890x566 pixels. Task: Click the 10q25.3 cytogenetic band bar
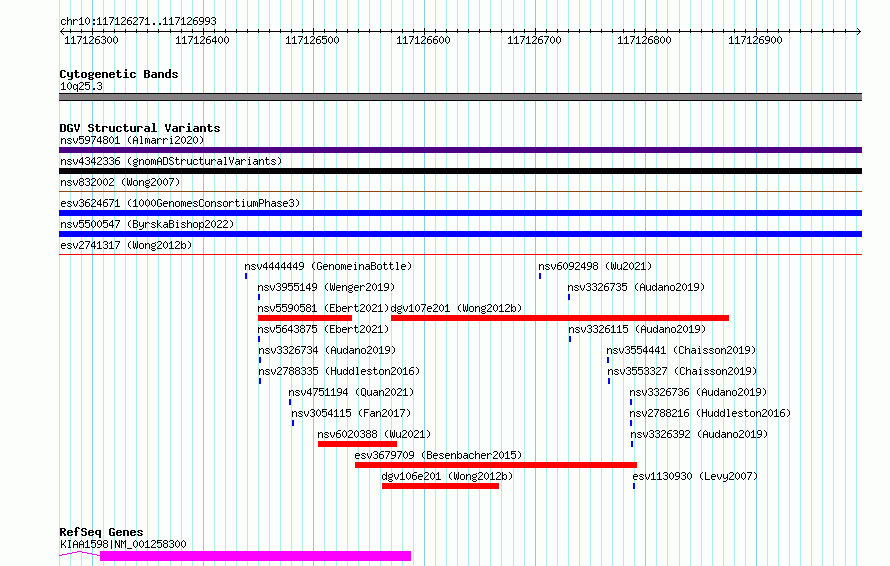tap(460, 97)
